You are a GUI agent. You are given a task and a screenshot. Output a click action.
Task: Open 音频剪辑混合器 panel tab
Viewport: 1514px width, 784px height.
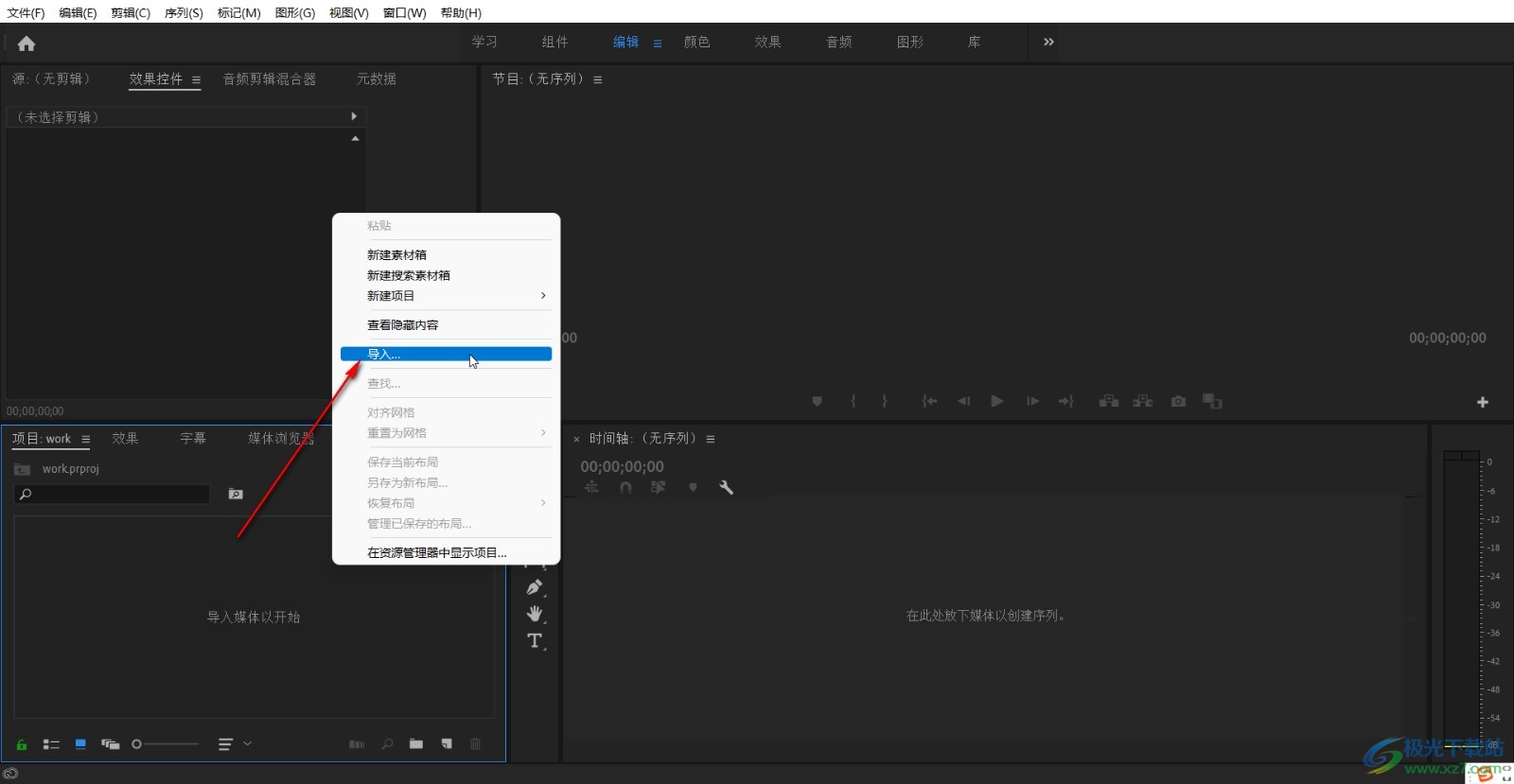[x=270, y=79]
